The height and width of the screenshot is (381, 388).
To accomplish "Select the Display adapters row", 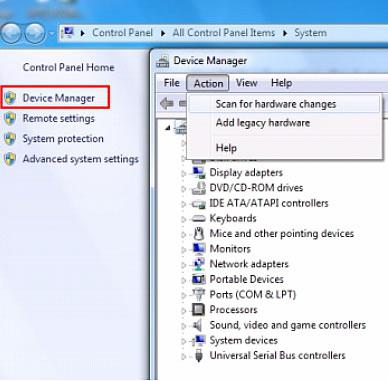I will pyautogui.click(x=246, y=173).
